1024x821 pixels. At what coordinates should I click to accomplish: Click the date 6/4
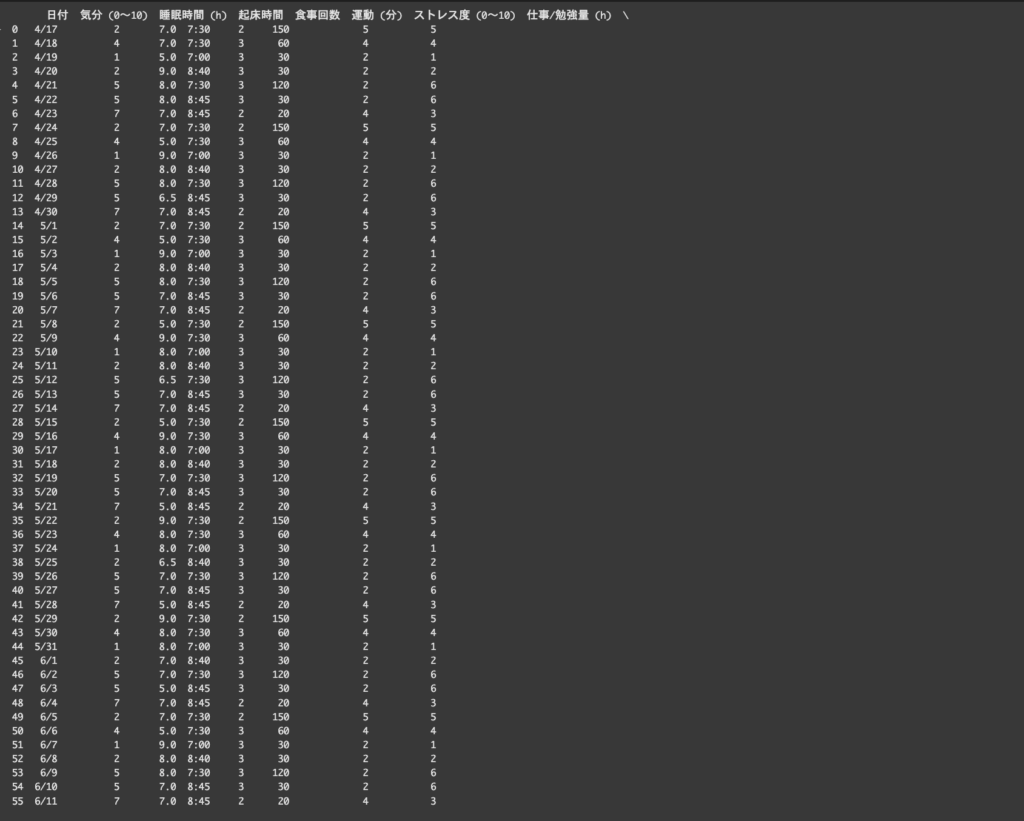(x=48, y=703)
